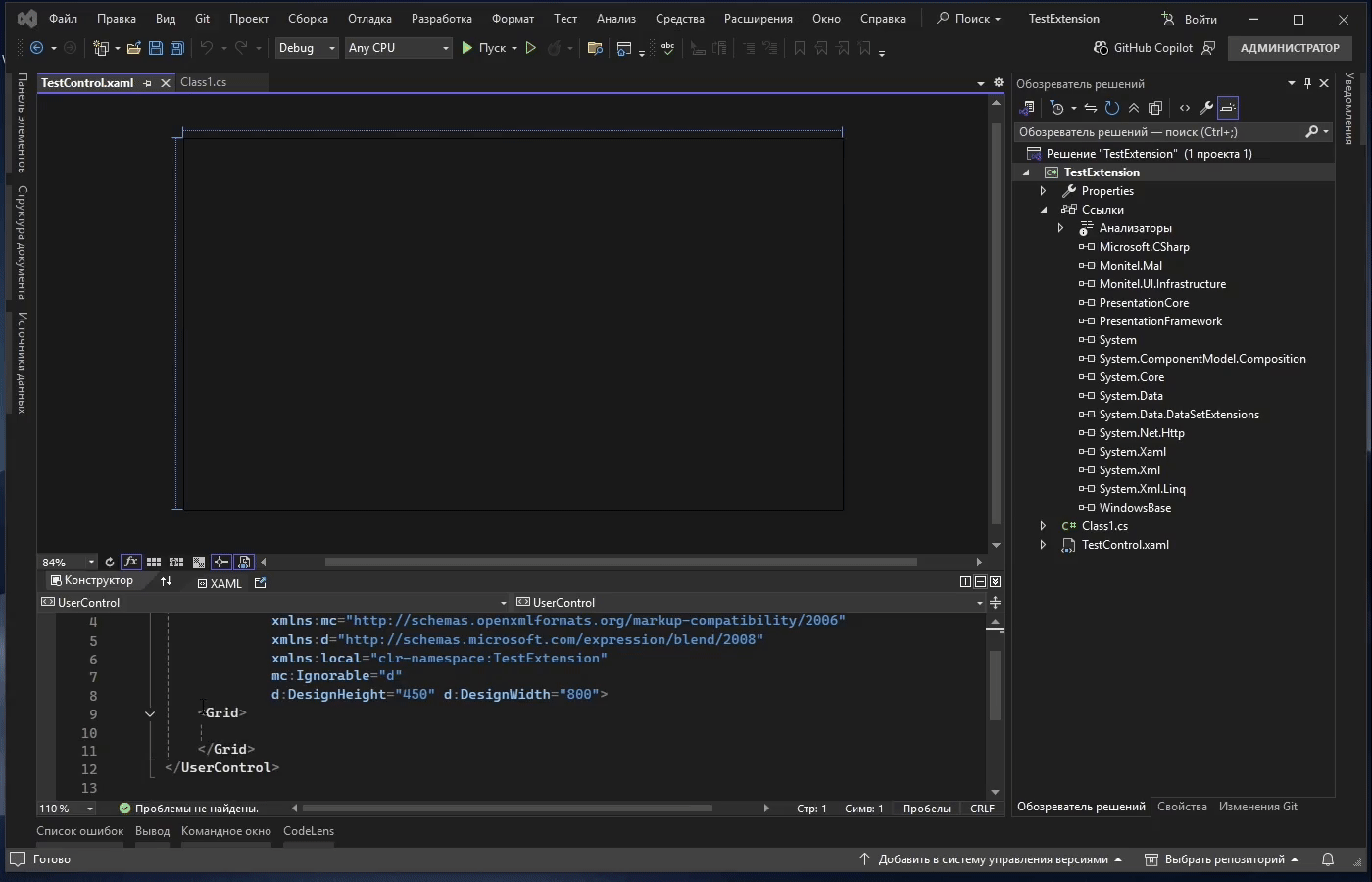The height and width of the screenshot is (882, 1372).
Task: Click the feedback icon next to GitHub Copilot
Action: pyautogui.click(x=1208, y=48)
